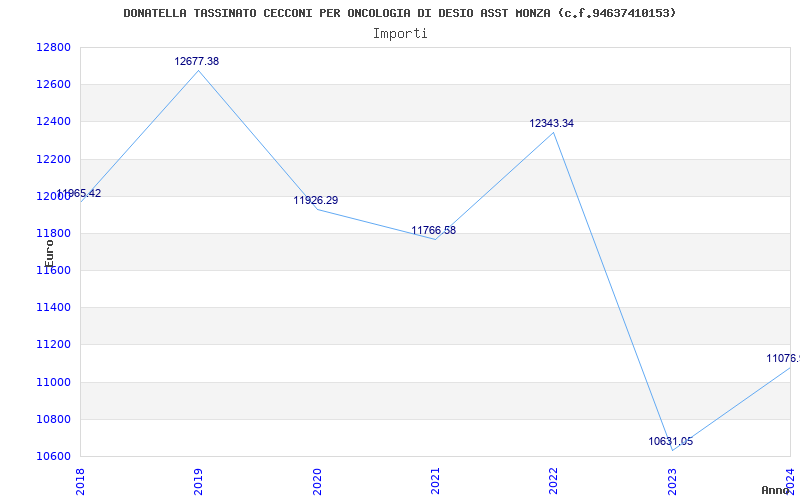The height and width of the screenshot is (500, 800).
Task: Select the 11965.42 data label
Action: (79, 193)
